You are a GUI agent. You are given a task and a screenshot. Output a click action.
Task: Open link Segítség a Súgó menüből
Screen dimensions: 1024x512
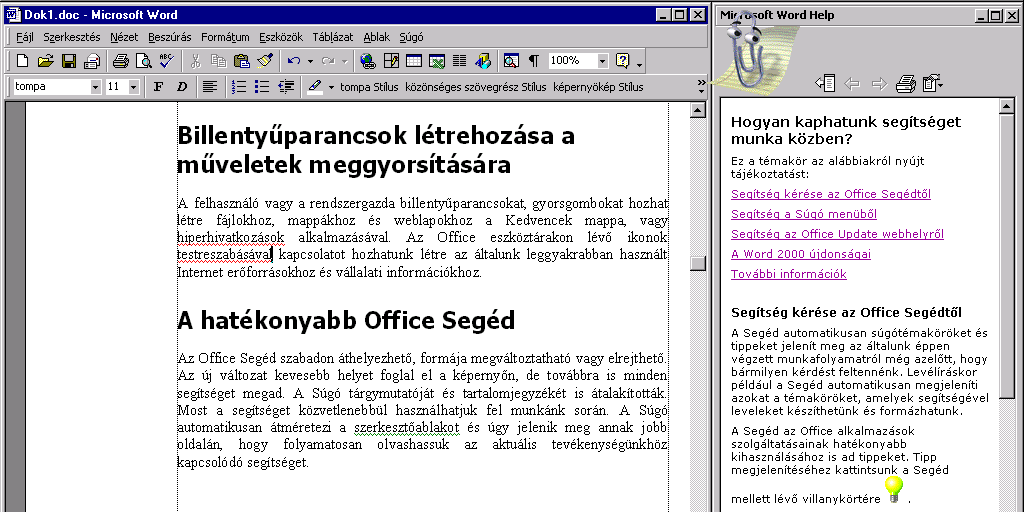(x=804, y=214)
